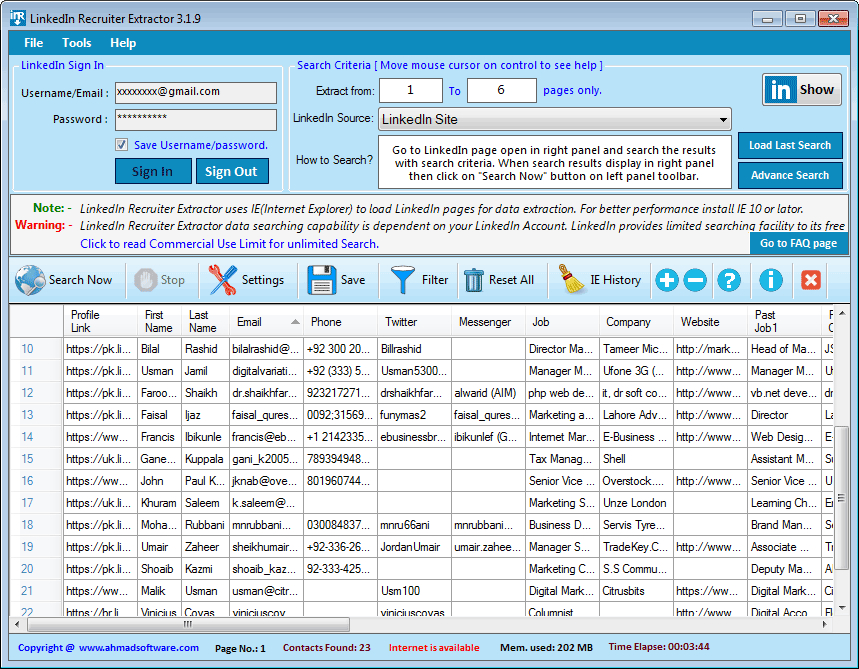Viewport: 859px width, 669px height.
Task: Click the Reset All trash bin icon
Action: click(x=474, y=280)
